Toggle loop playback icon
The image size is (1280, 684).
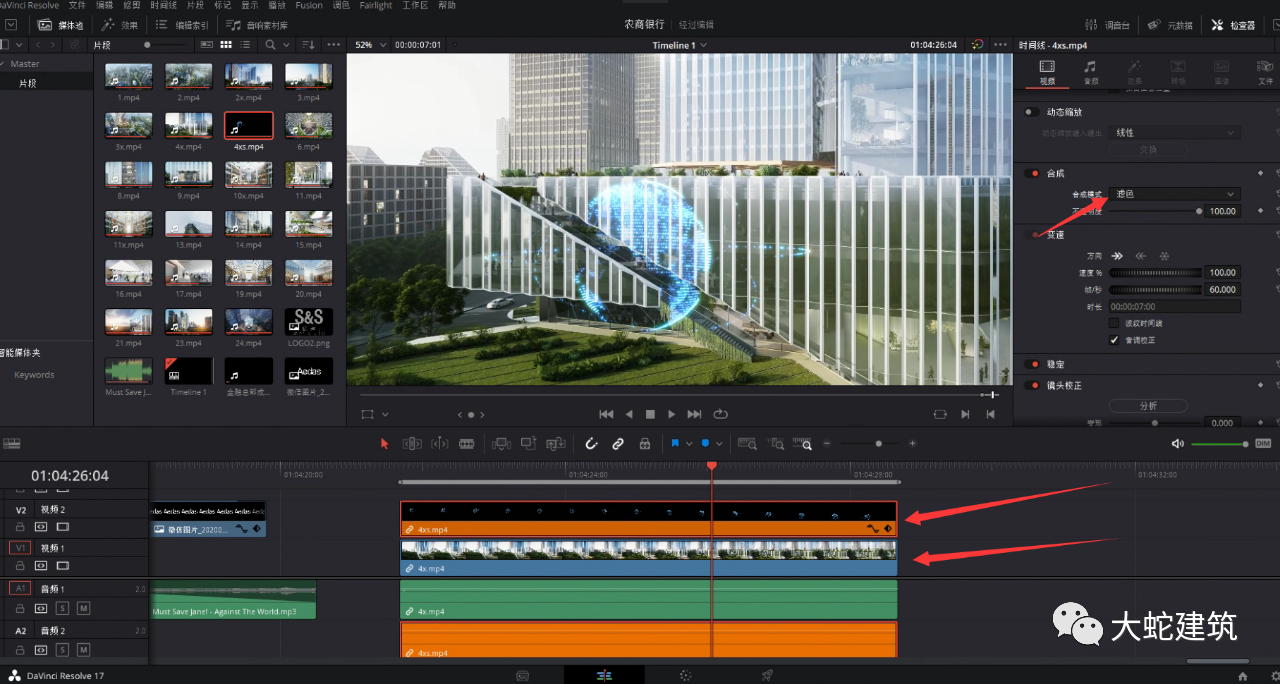click(720, 414)
